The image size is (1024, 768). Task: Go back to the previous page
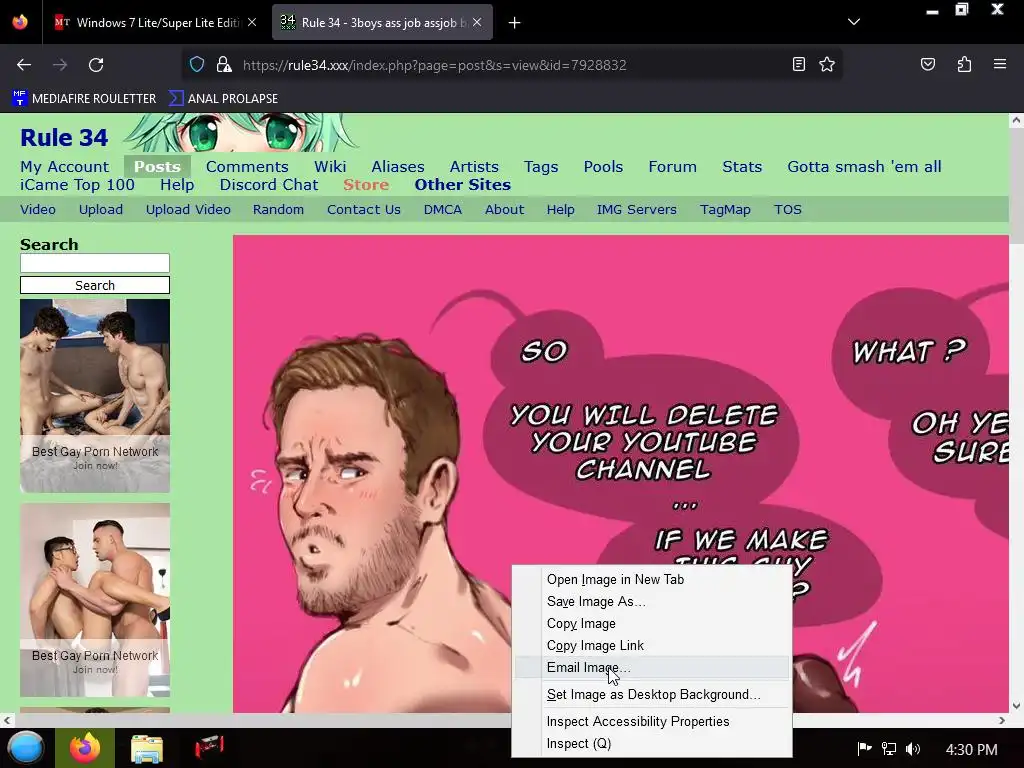click(x=24, y=65)
